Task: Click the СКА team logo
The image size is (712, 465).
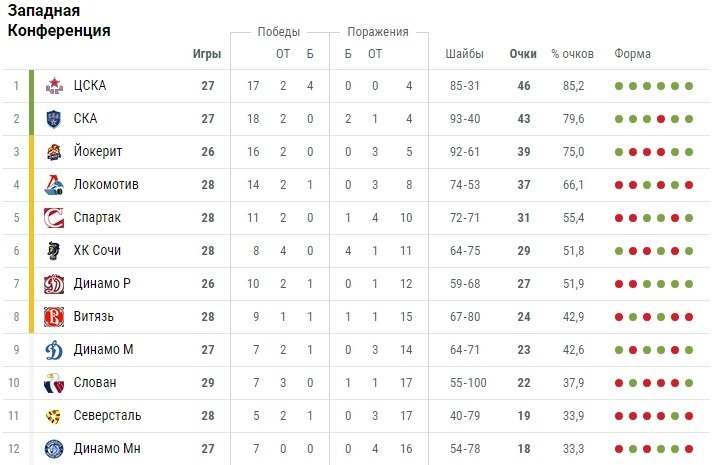Action: pos(54,119)
